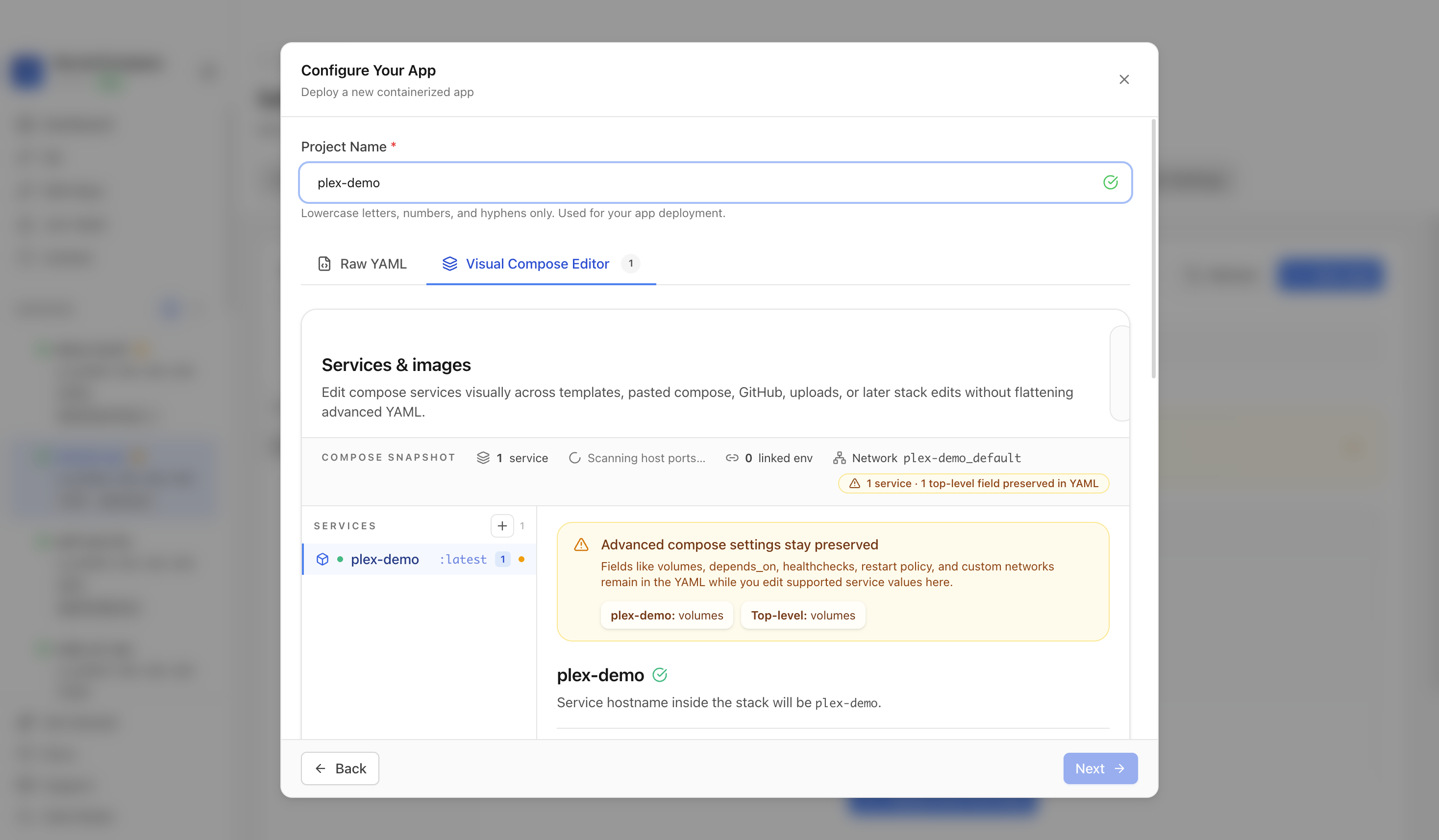The height and width of the screenshot is (840, 1439).
Task: Switch to the Raw YAML tab
Action: (x=363, y=264)
